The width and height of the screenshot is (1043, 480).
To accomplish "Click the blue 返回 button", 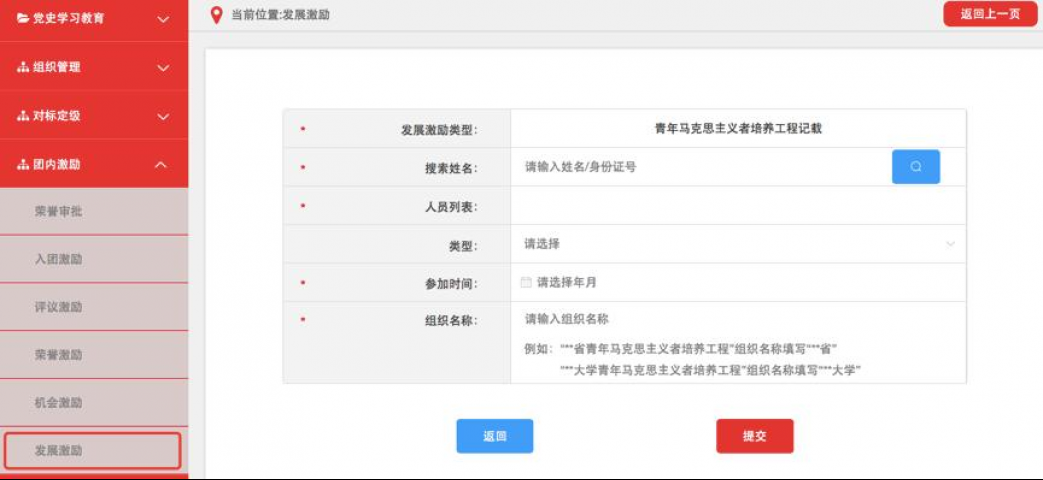I will (494, 436).
